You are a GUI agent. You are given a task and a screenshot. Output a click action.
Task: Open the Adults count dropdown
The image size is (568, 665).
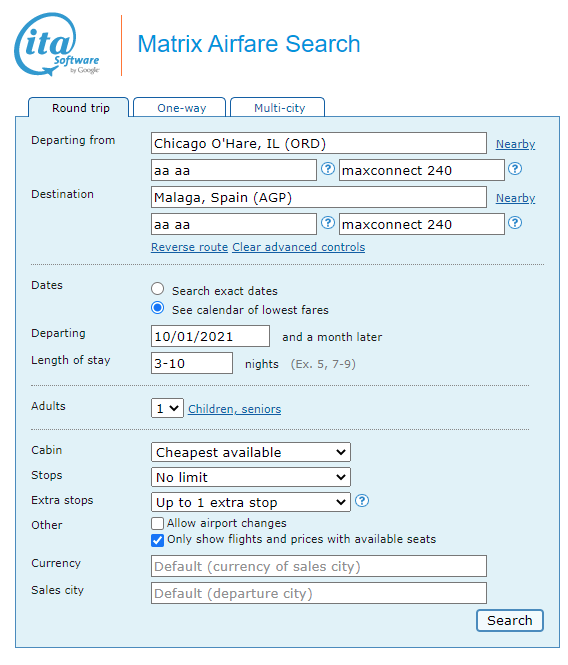(167, 408)
